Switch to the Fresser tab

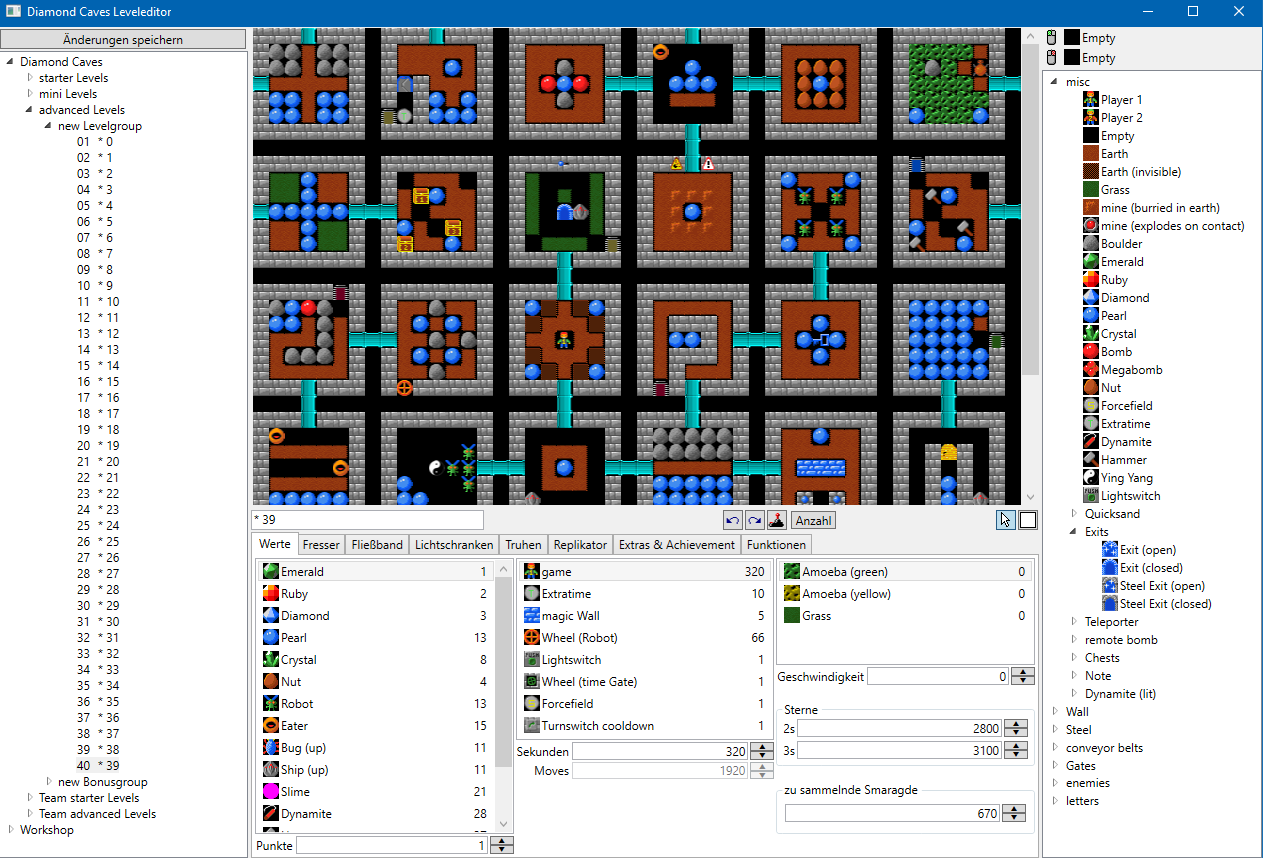point(321,545)
